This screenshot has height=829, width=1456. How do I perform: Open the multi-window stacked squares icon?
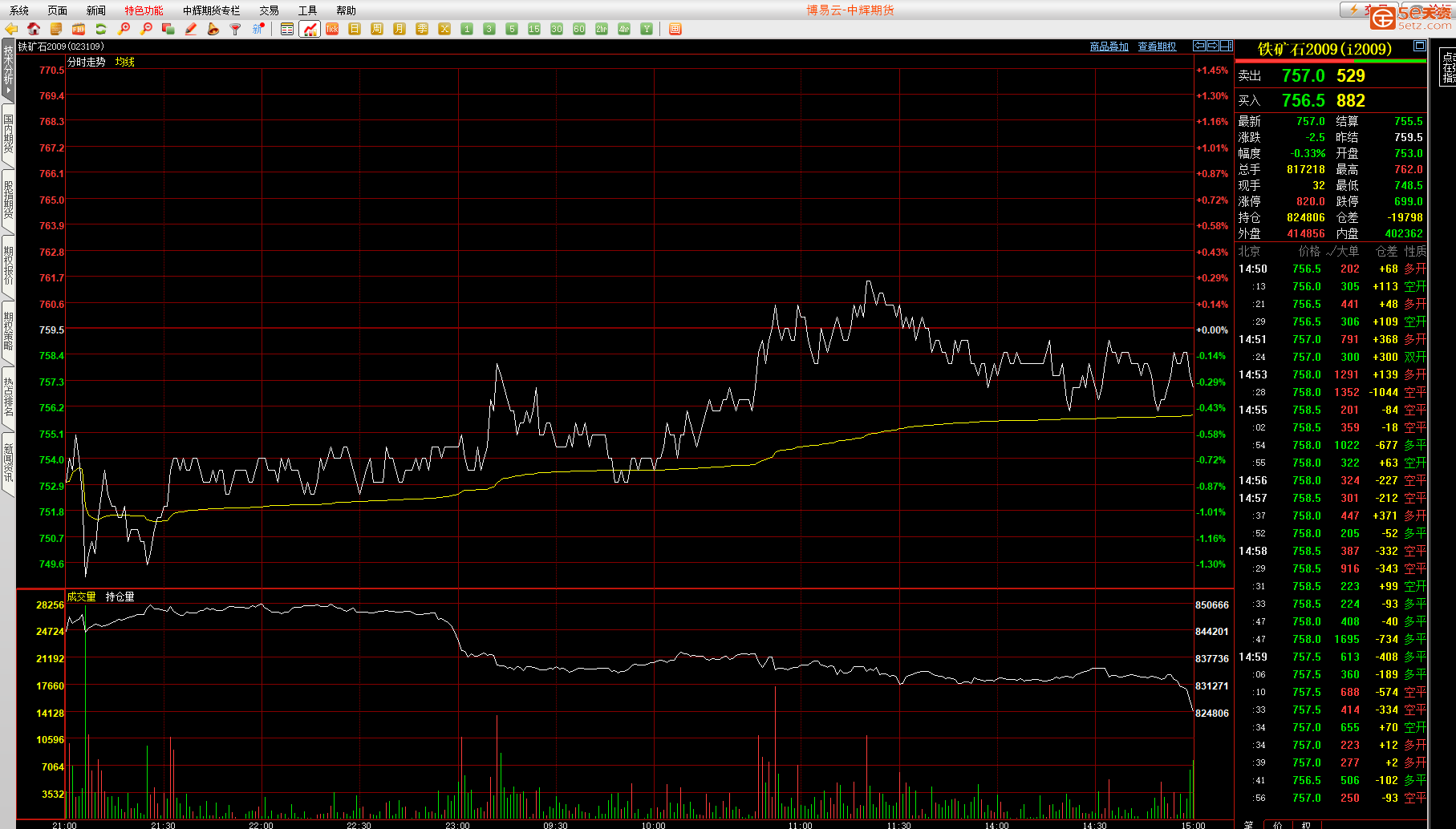coord(168,29)
